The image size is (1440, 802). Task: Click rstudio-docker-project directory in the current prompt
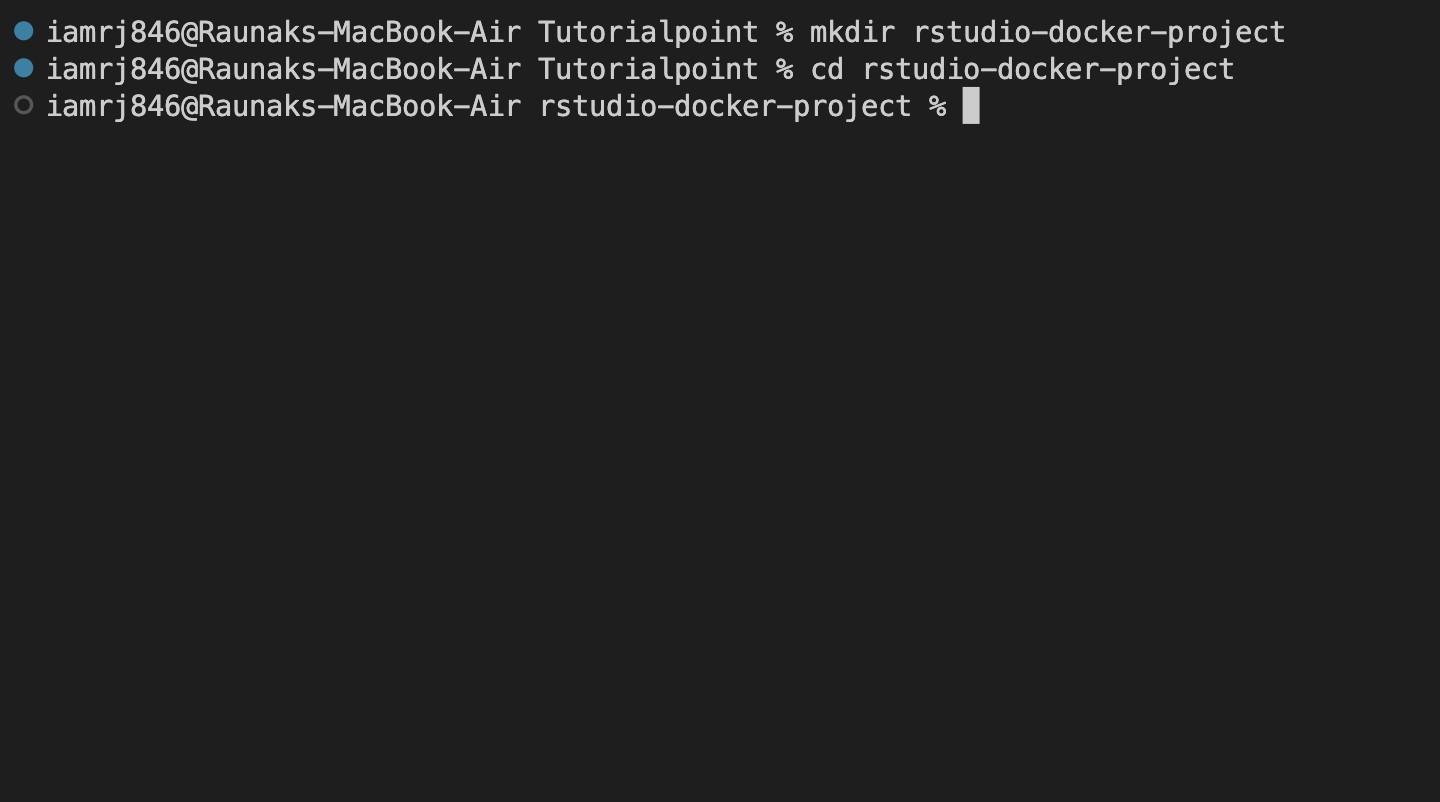click(725, 106)
